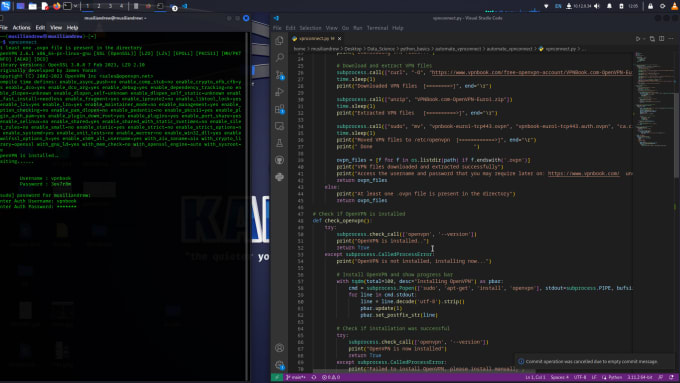
Task: Synchronize changes via status bar icon
Action: click(x=314, y=377)
